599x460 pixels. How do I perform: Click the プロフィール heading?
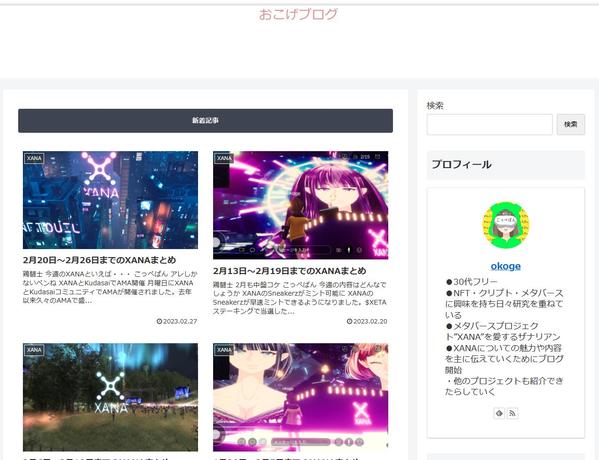click(505, 165)
